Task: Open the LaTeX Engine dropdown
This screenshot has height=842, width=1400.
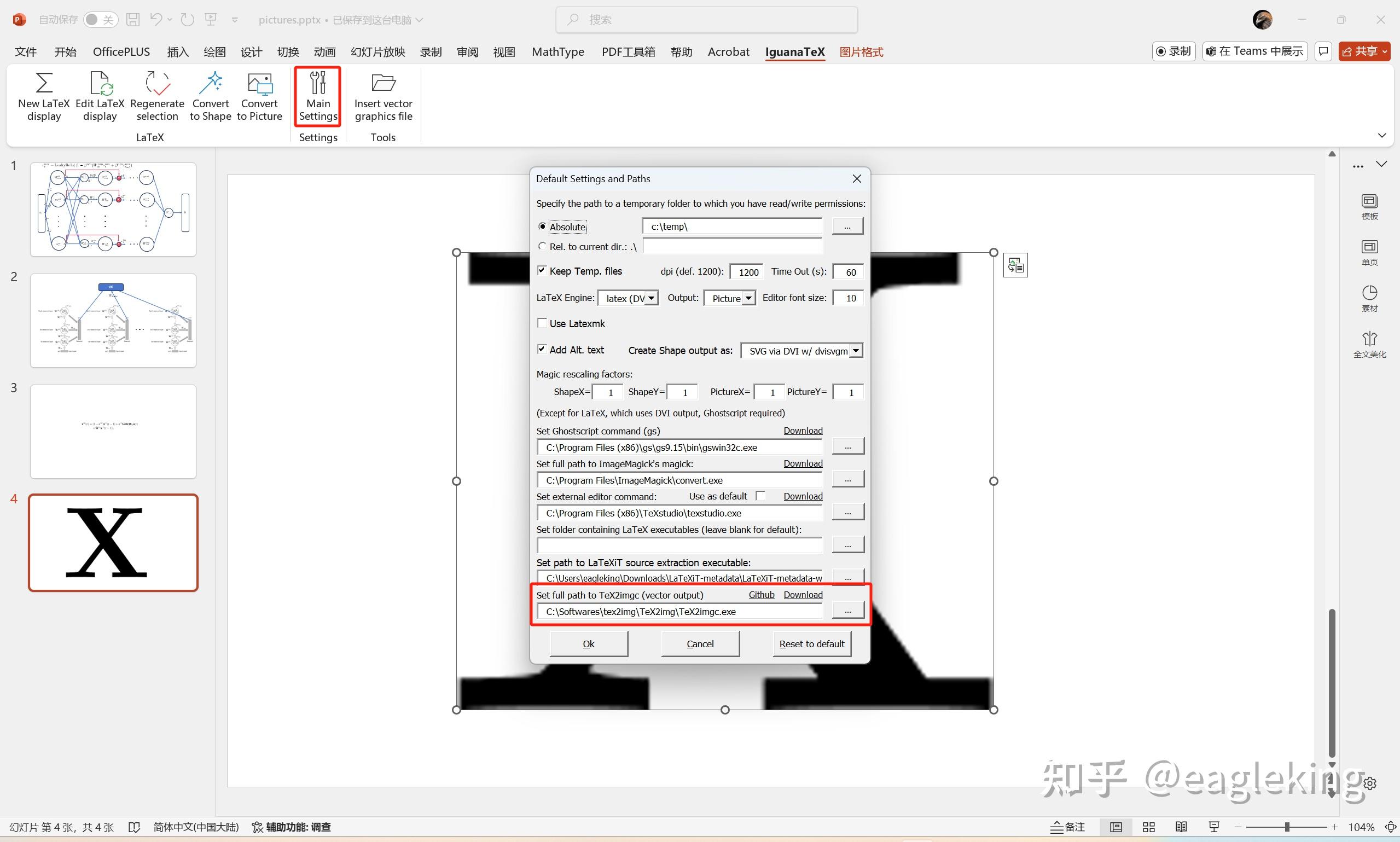Action: [650, 297]
